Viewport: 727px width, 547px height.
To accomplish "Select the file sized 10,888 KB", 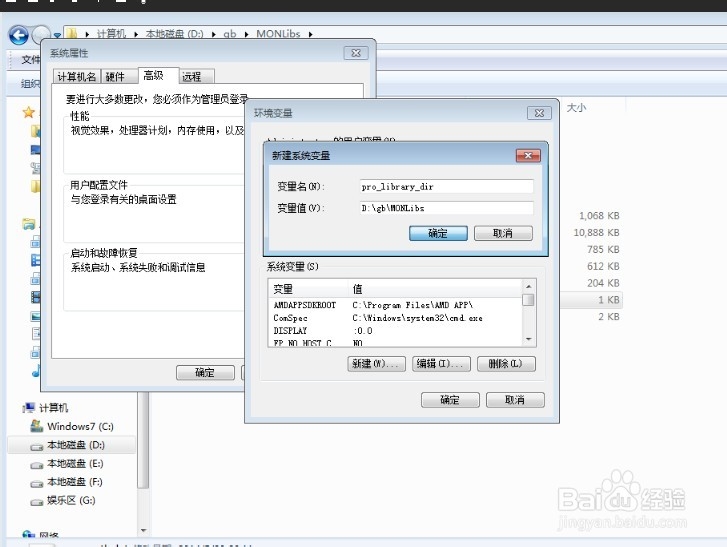I will click(596, 232).
